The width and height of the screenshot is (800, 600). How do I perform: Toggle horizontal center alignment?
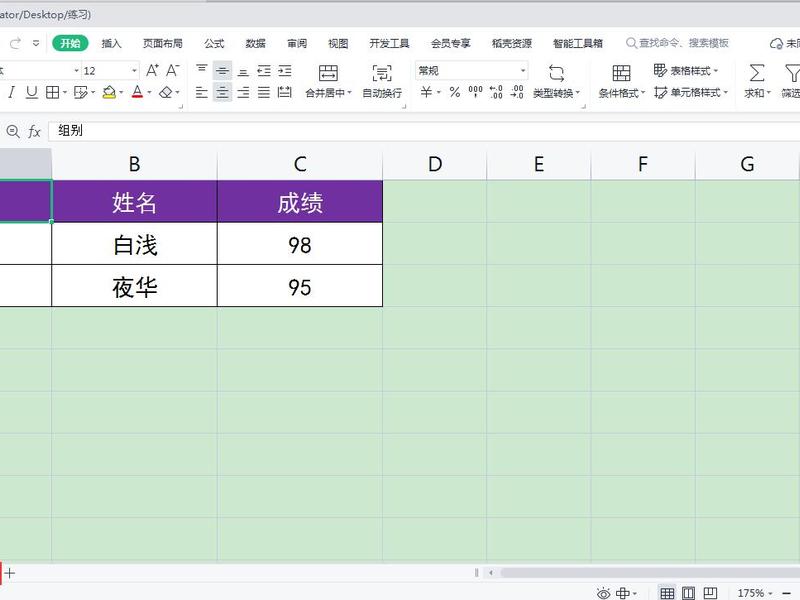click(x=222, y=92)
